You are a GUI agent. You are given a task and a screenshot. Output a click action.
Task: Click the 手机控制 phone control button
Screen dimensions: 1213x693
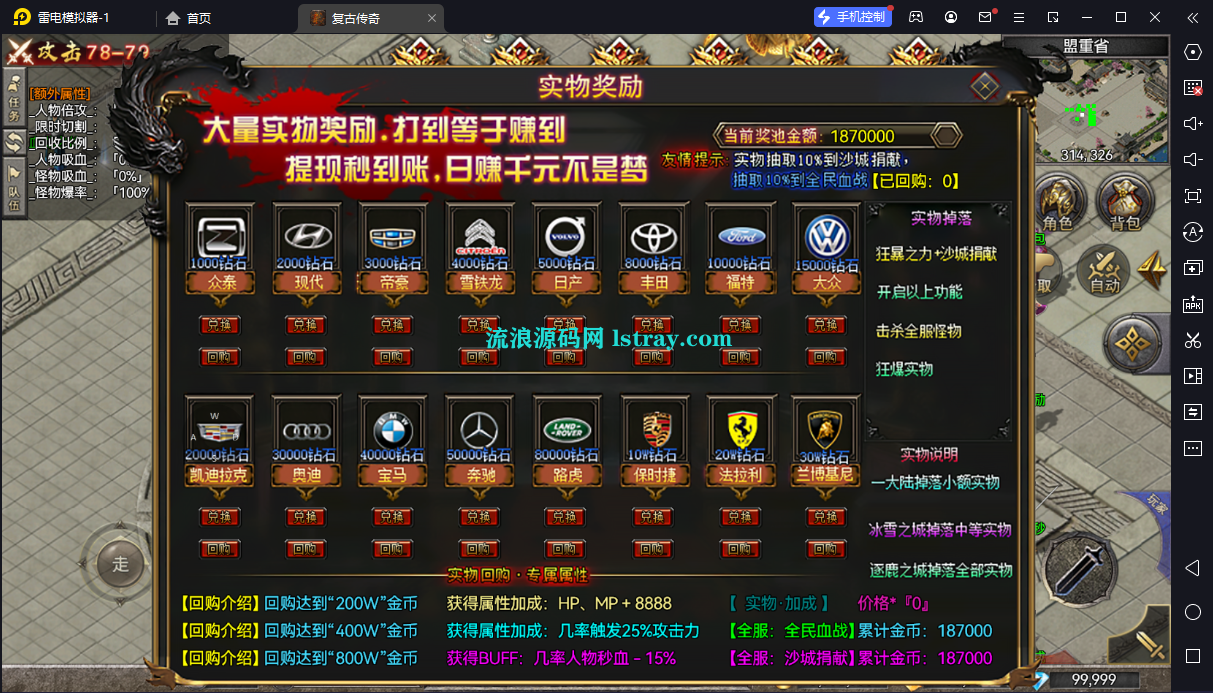coord(851,17)
